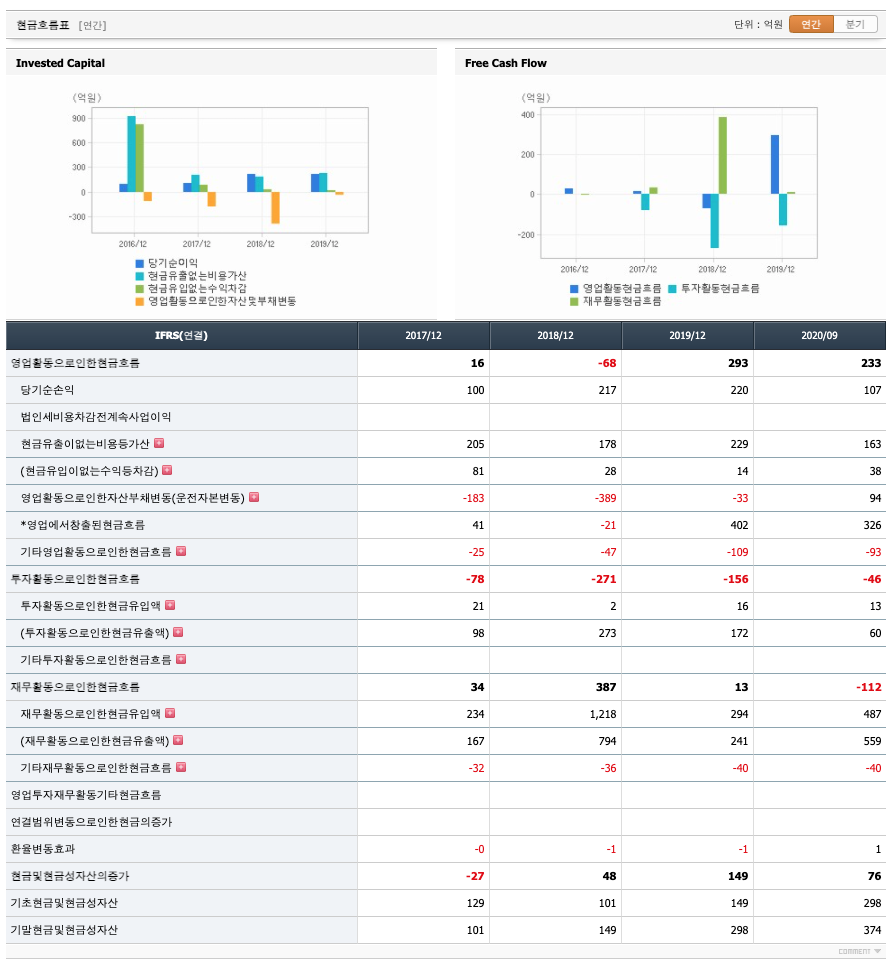The image size is (893, 965).
Task: Click the 2020/09 영업활동 value 233
Action: 871,363
